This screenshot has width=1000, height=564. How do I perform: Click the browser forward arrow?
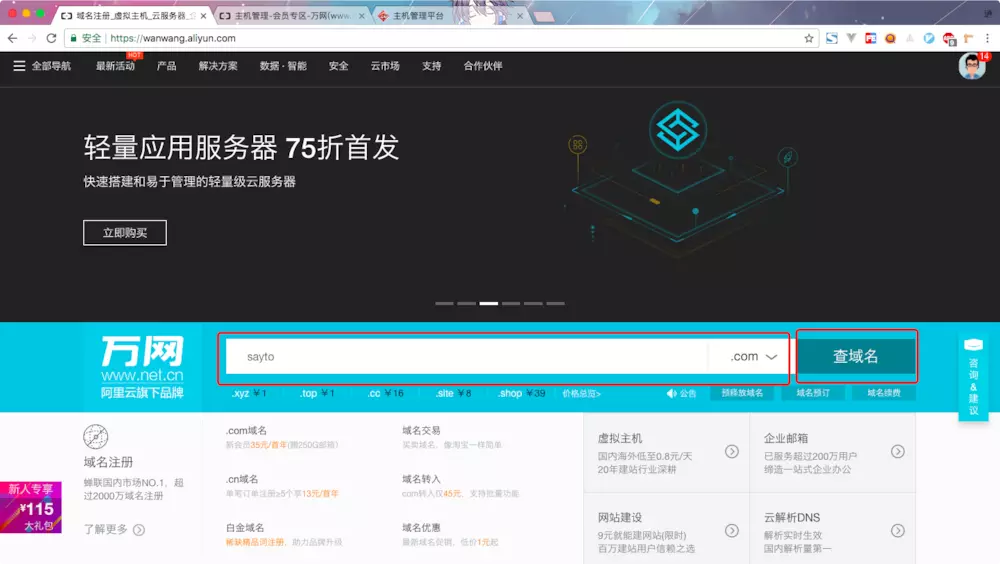32,38
